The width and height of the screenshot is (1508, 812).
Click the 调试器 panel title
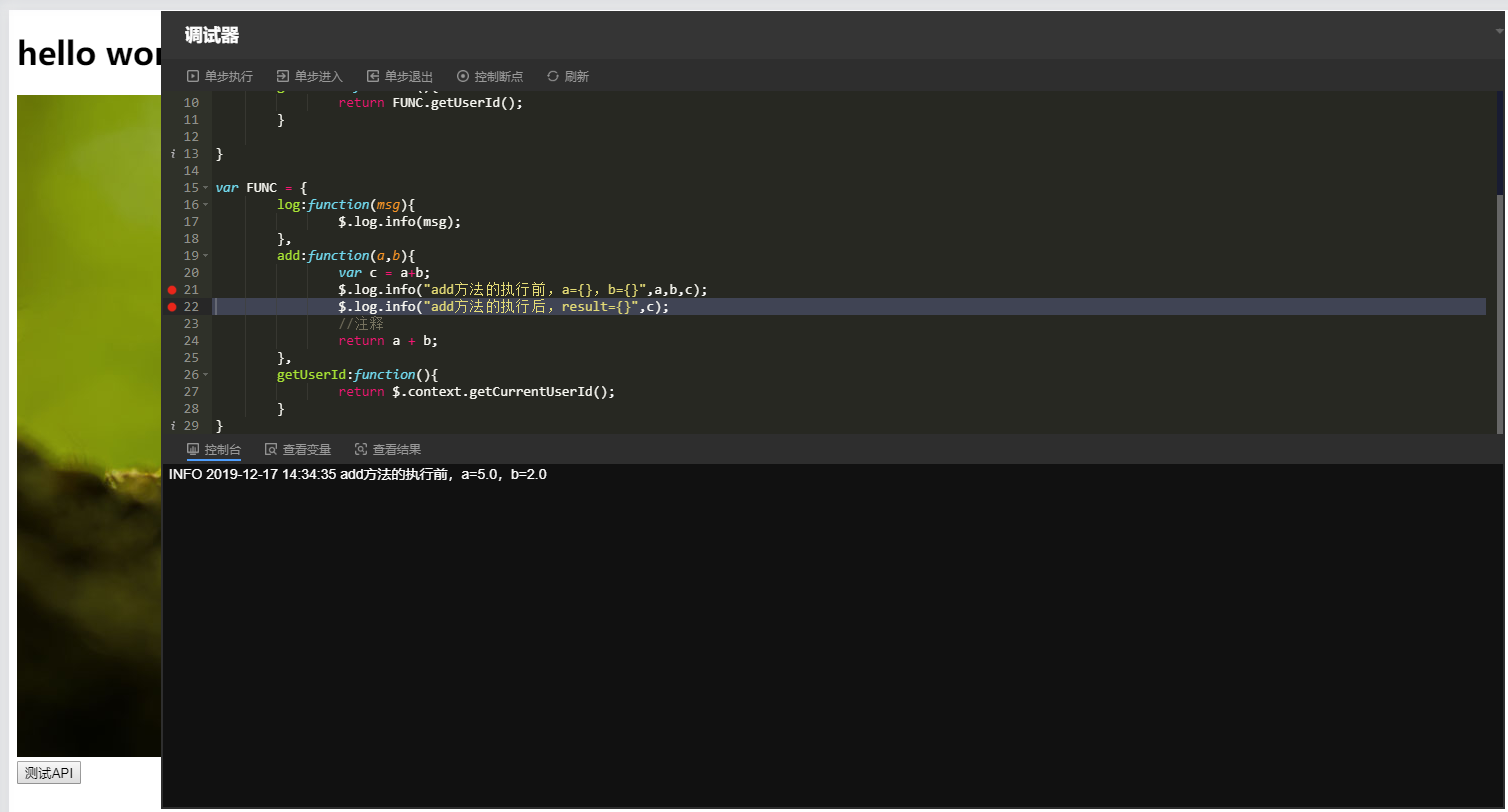pyautogui.click(x=212, y=36)
